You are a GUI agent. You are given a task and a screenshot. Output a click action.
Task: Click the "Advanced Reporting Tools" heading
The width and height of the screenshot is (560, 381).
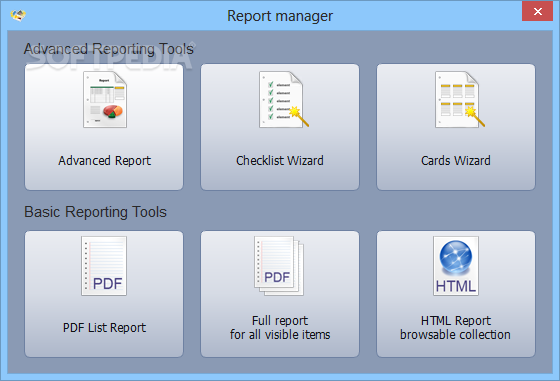pyautogui.click(x=109, y=49)
